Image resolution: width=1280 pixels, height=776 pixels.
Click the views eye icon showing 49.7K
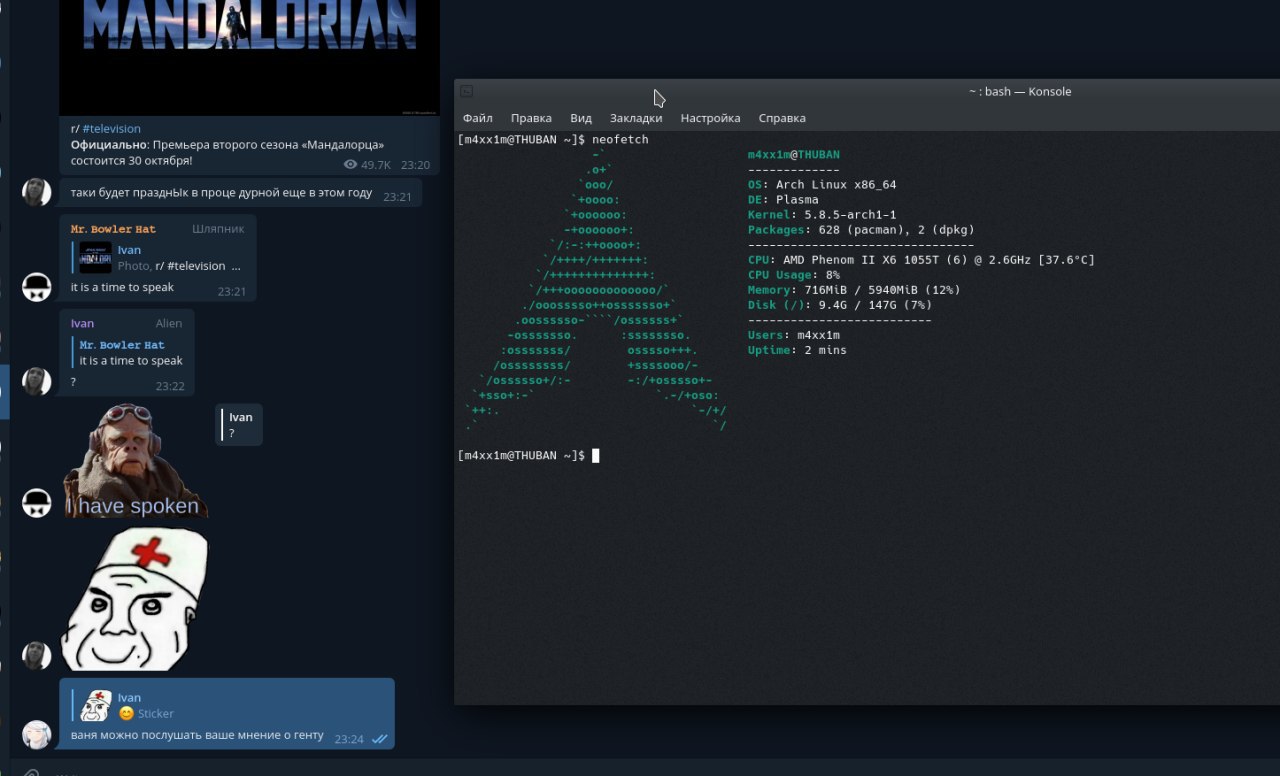pos(350,165)
